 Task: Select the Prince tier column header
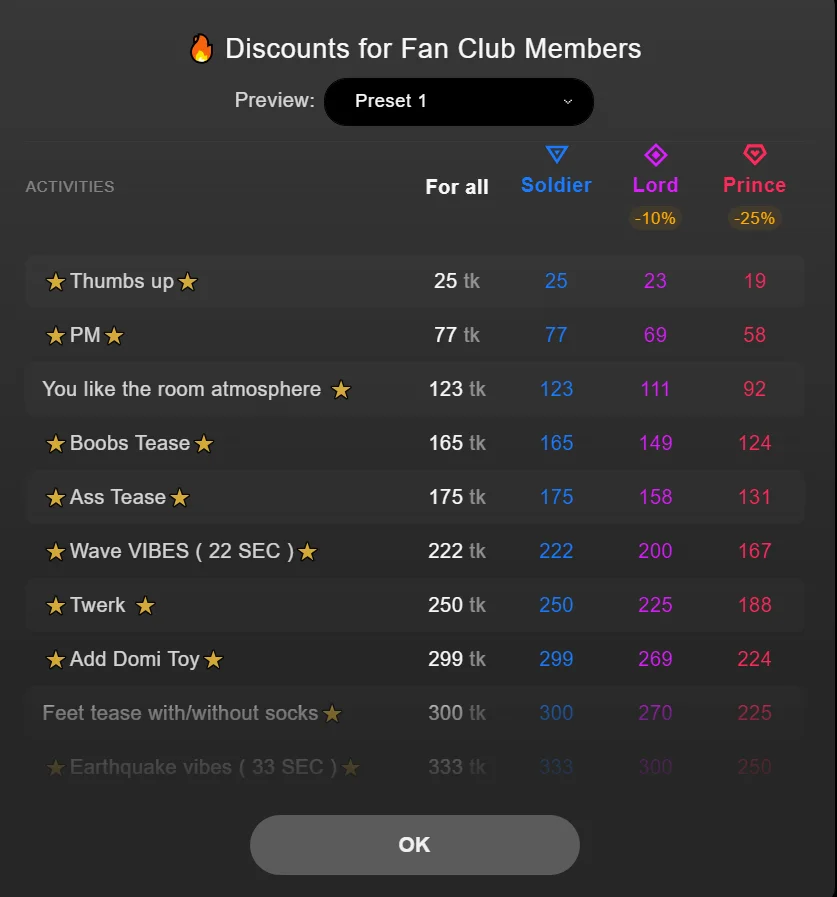pyautogui.click(x=754, y=185)
